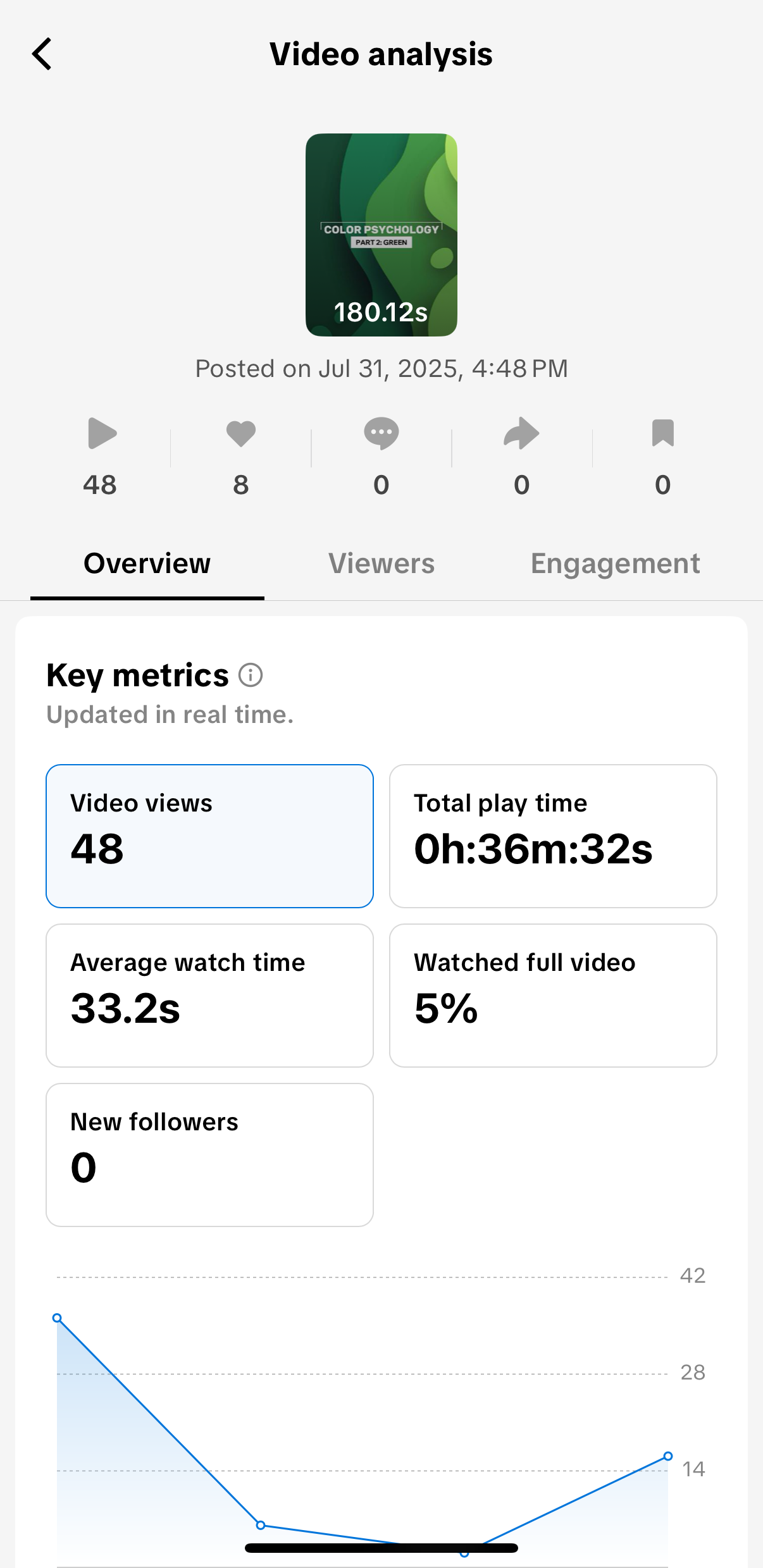763x1568 pixels.
Task: Tap the second chart data point
Action: (261, 1525)
